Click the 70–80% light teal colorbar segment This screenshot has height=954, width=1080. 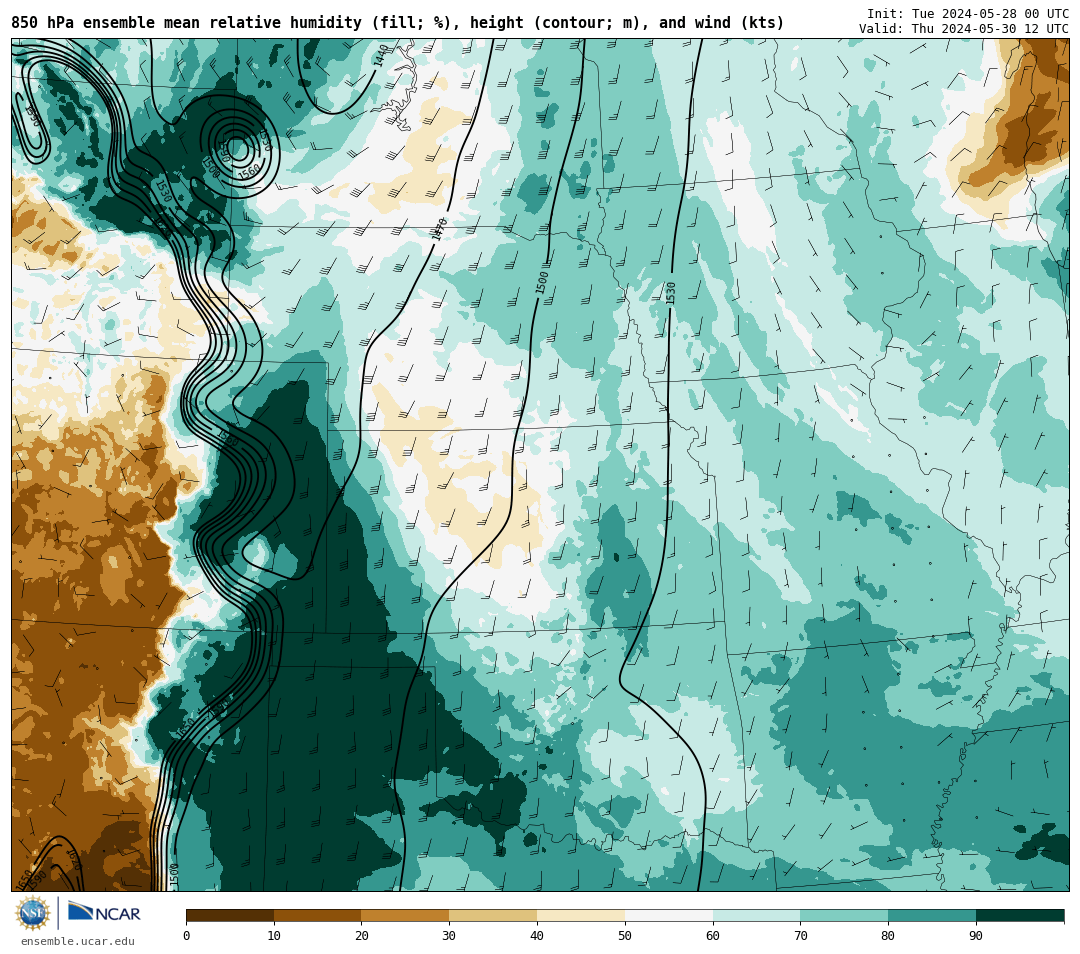[844, 915]
